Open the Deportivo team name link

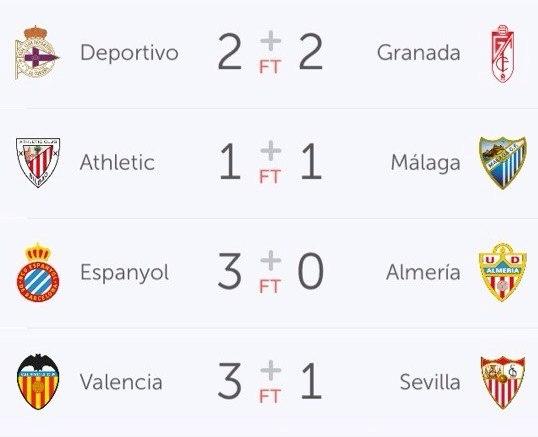tap(129, 53)
